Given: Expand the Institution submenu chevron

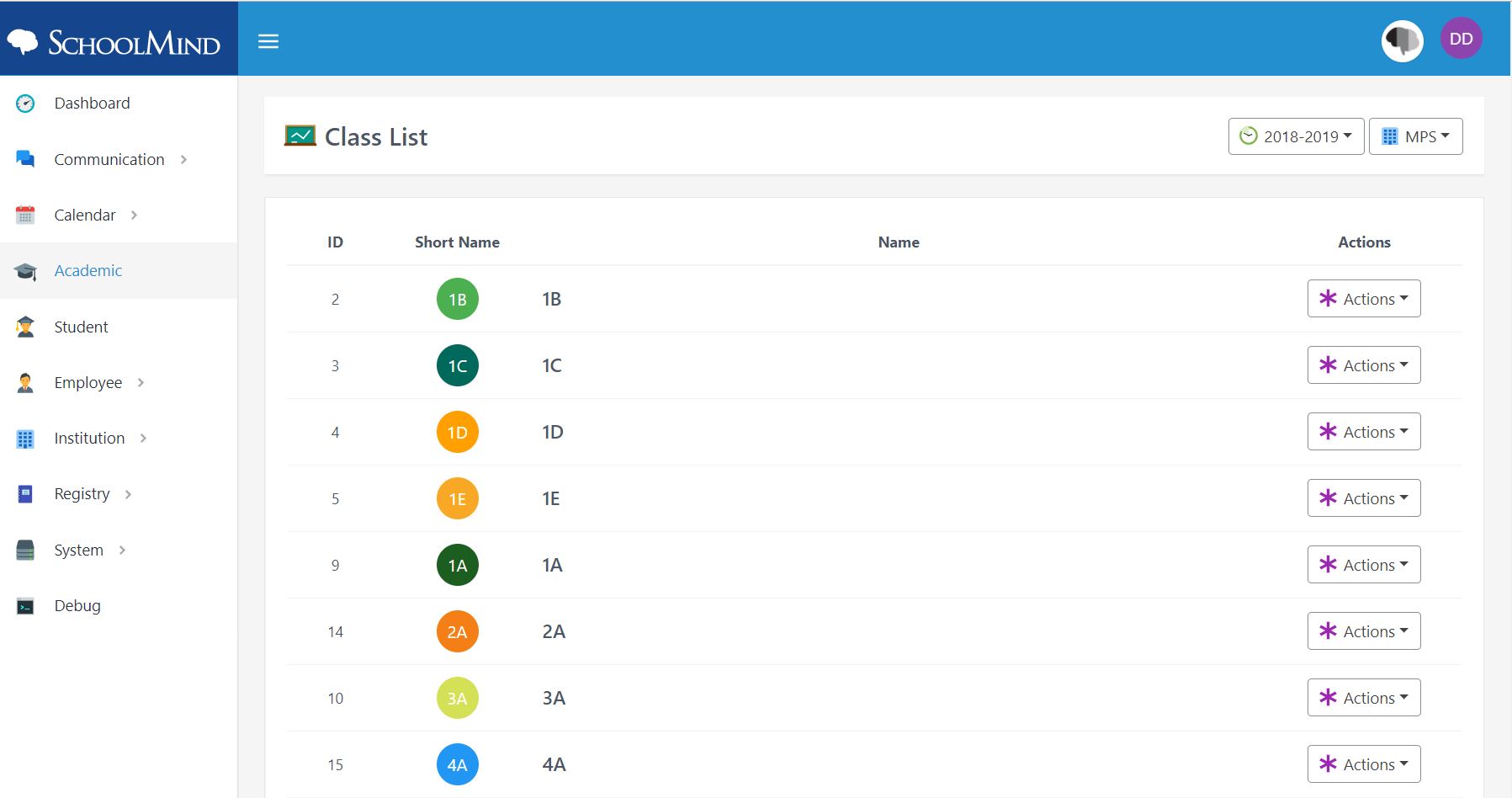Looking at the screenshot, I should [x=143, y=438].
